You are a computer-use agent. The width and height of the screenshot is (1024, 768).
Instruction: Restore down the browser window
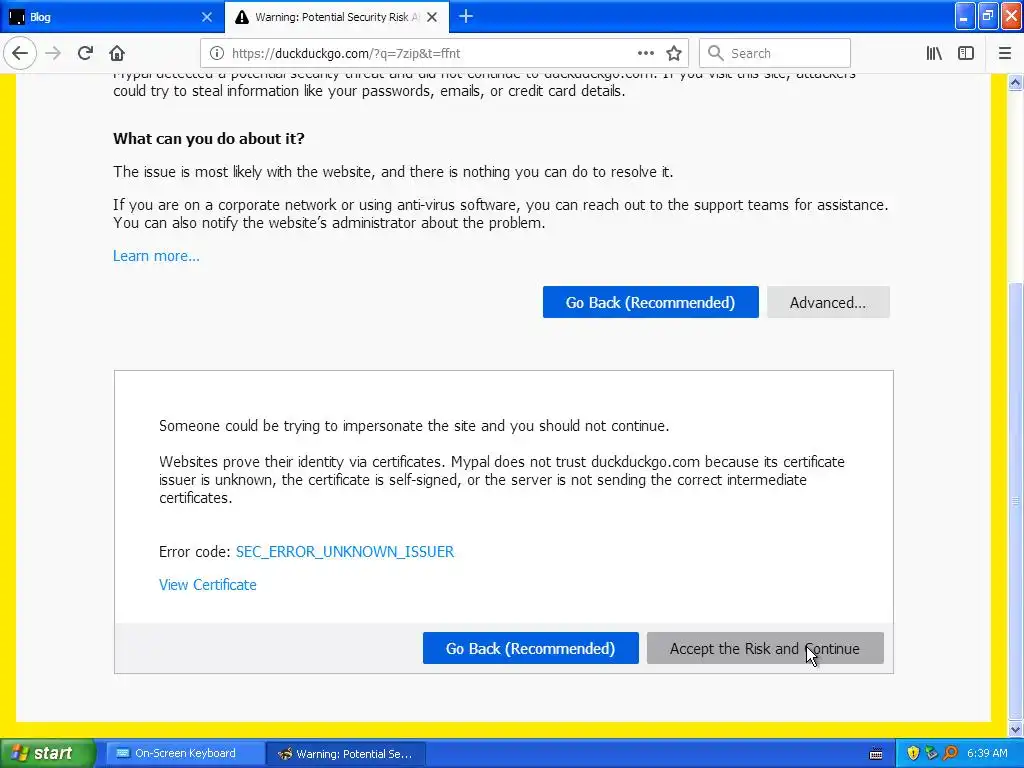point(988,16)
